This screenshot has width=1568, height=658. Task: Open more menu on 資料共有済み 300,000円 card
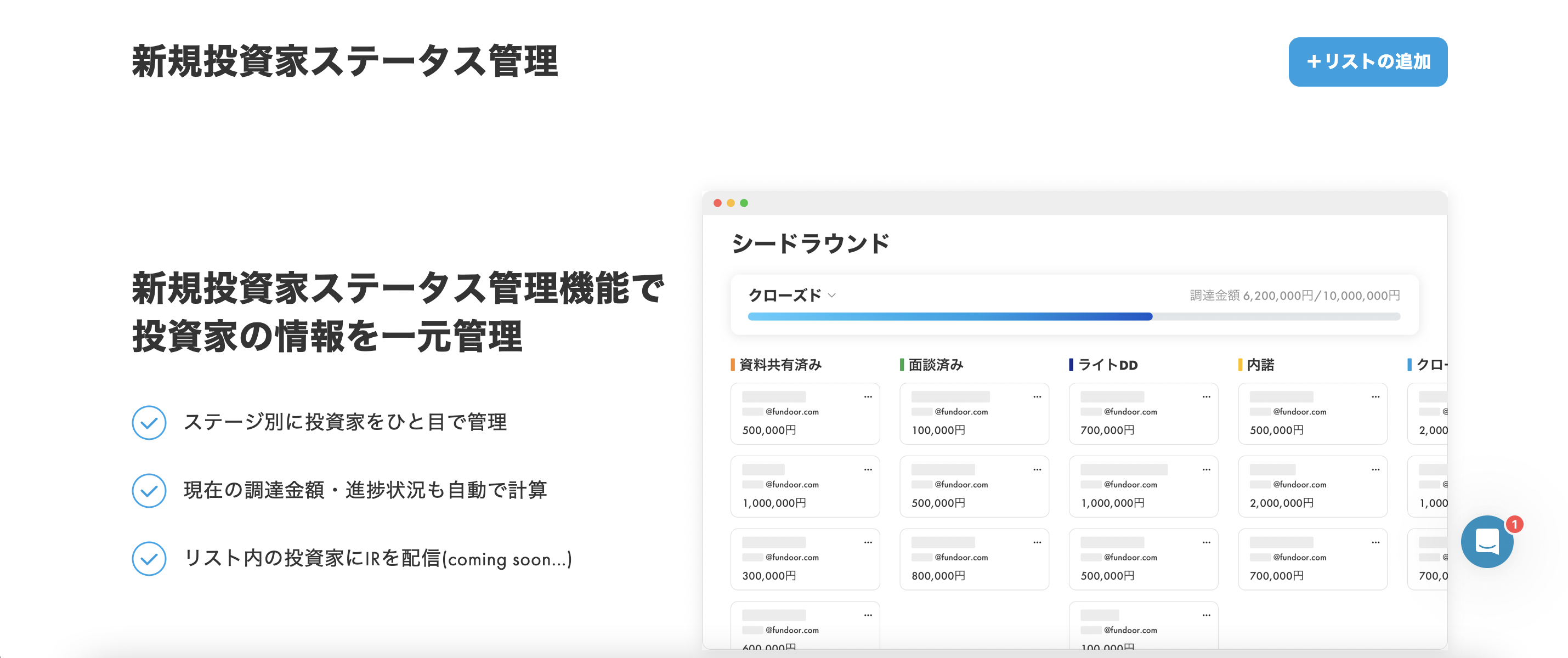click(x=868, y=542)
